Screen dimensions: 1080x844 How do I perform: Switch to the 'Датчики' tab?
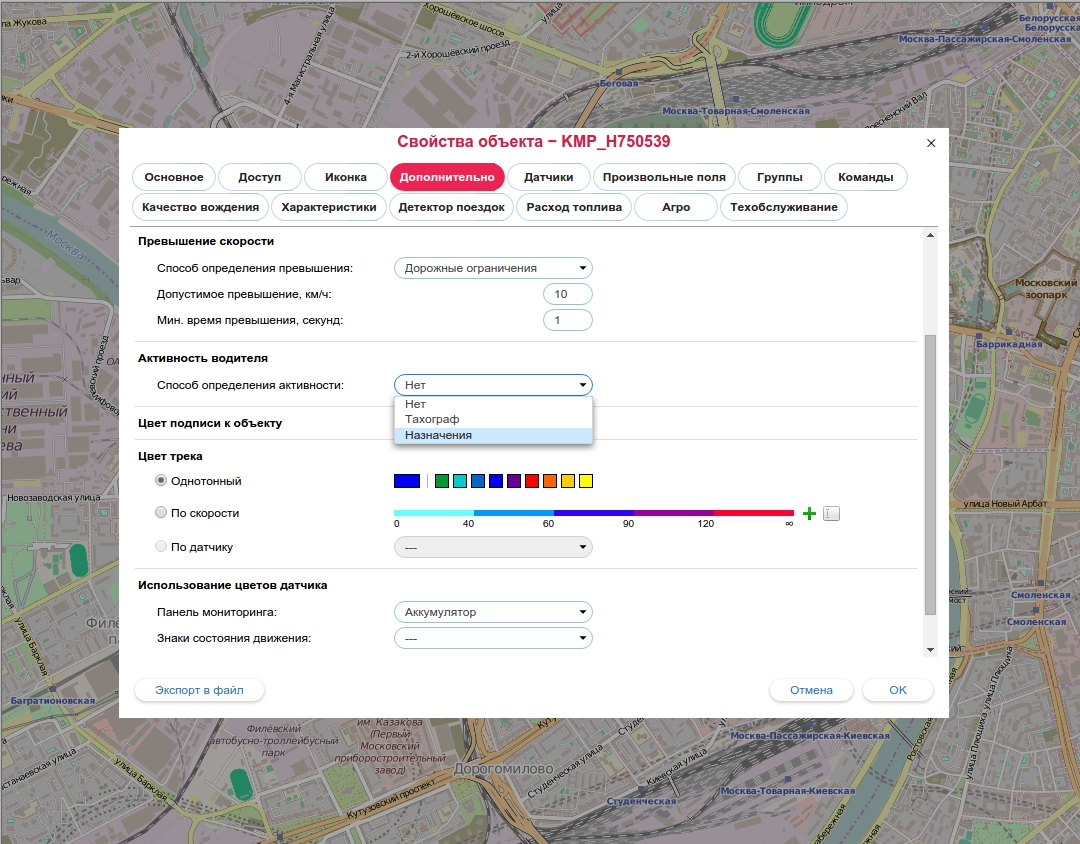[x=548, y=177]
